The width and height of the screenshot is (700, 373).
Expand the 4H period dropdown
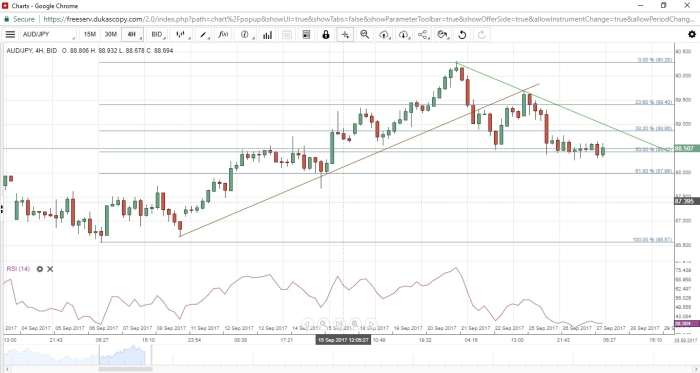coord(133,34)
